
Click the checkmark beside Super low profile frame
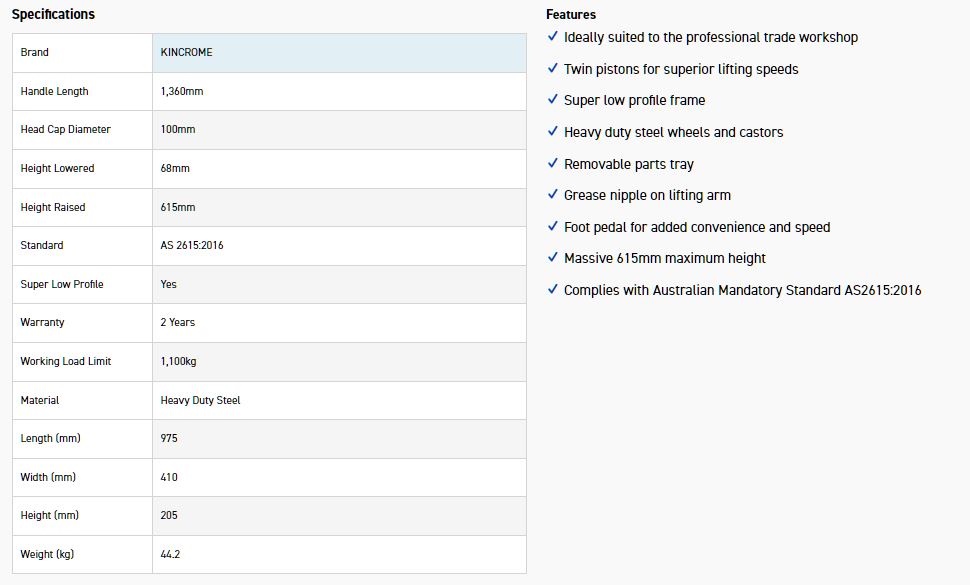[x=553, y=100]
